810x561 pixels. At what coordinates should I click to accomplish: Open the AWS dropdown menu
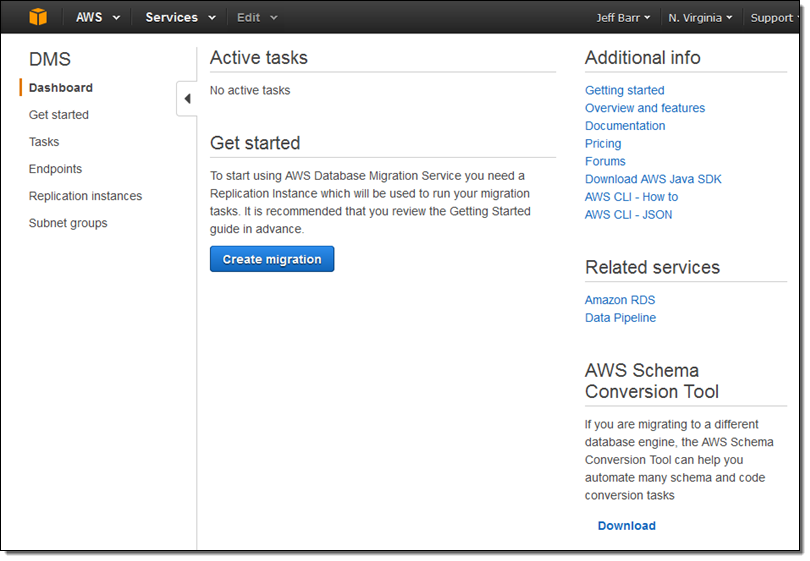click(x=97, y=17)
